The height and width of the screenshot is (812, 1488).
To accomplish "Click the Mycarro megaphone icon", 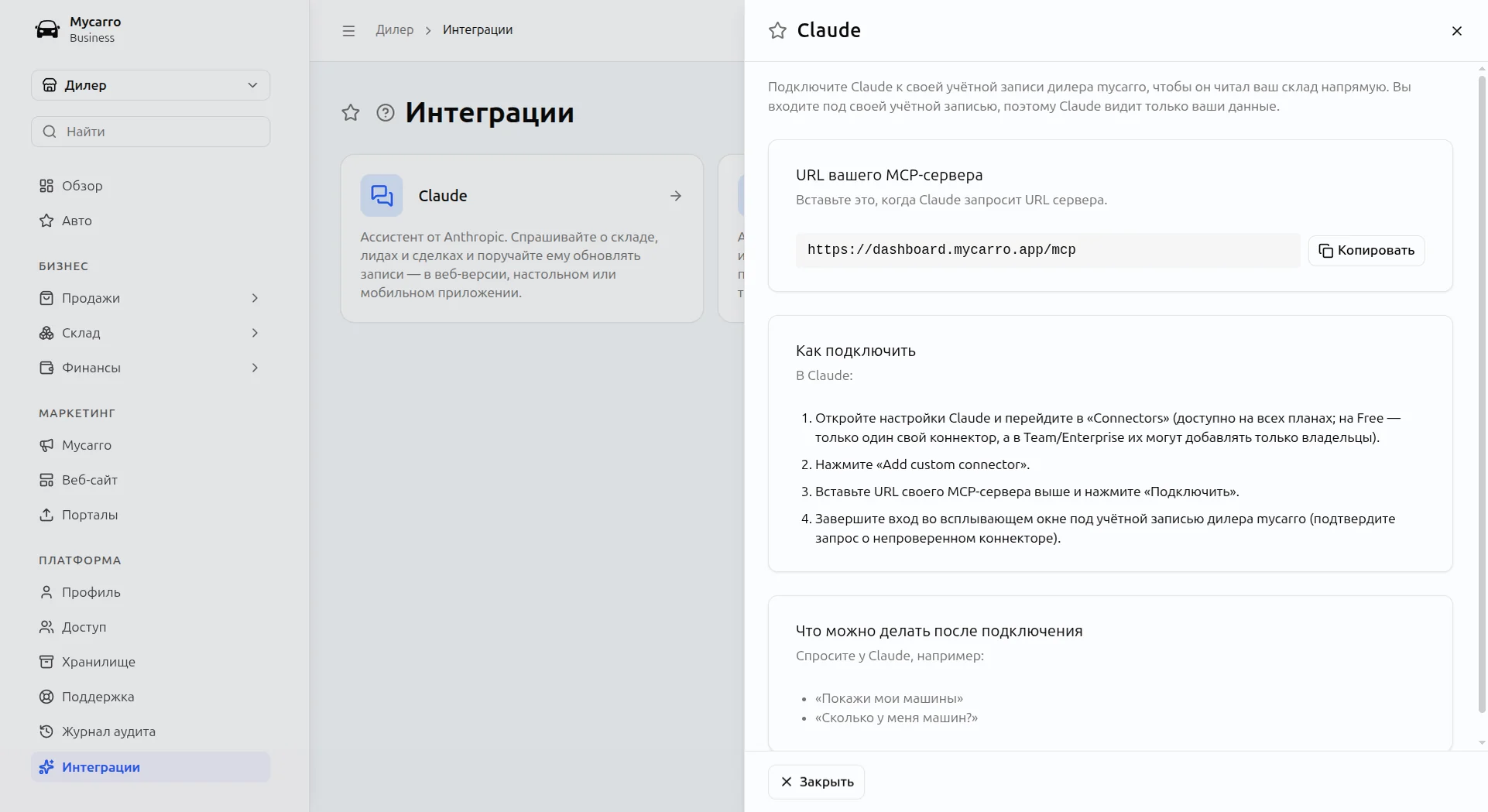I will (46, 445).
